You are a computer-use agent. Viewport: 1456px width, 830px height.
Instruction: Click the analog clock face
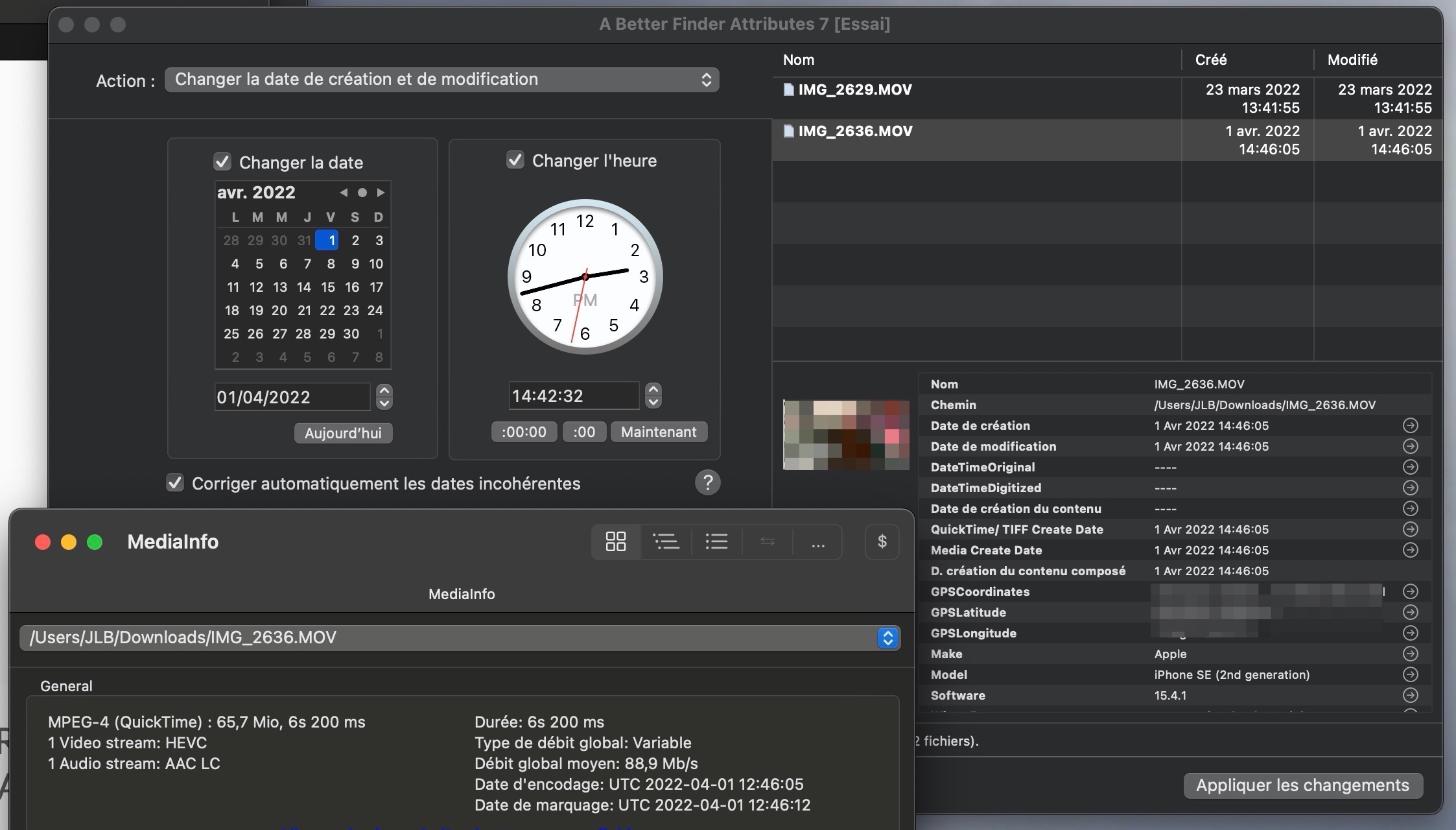coord(585,277)
